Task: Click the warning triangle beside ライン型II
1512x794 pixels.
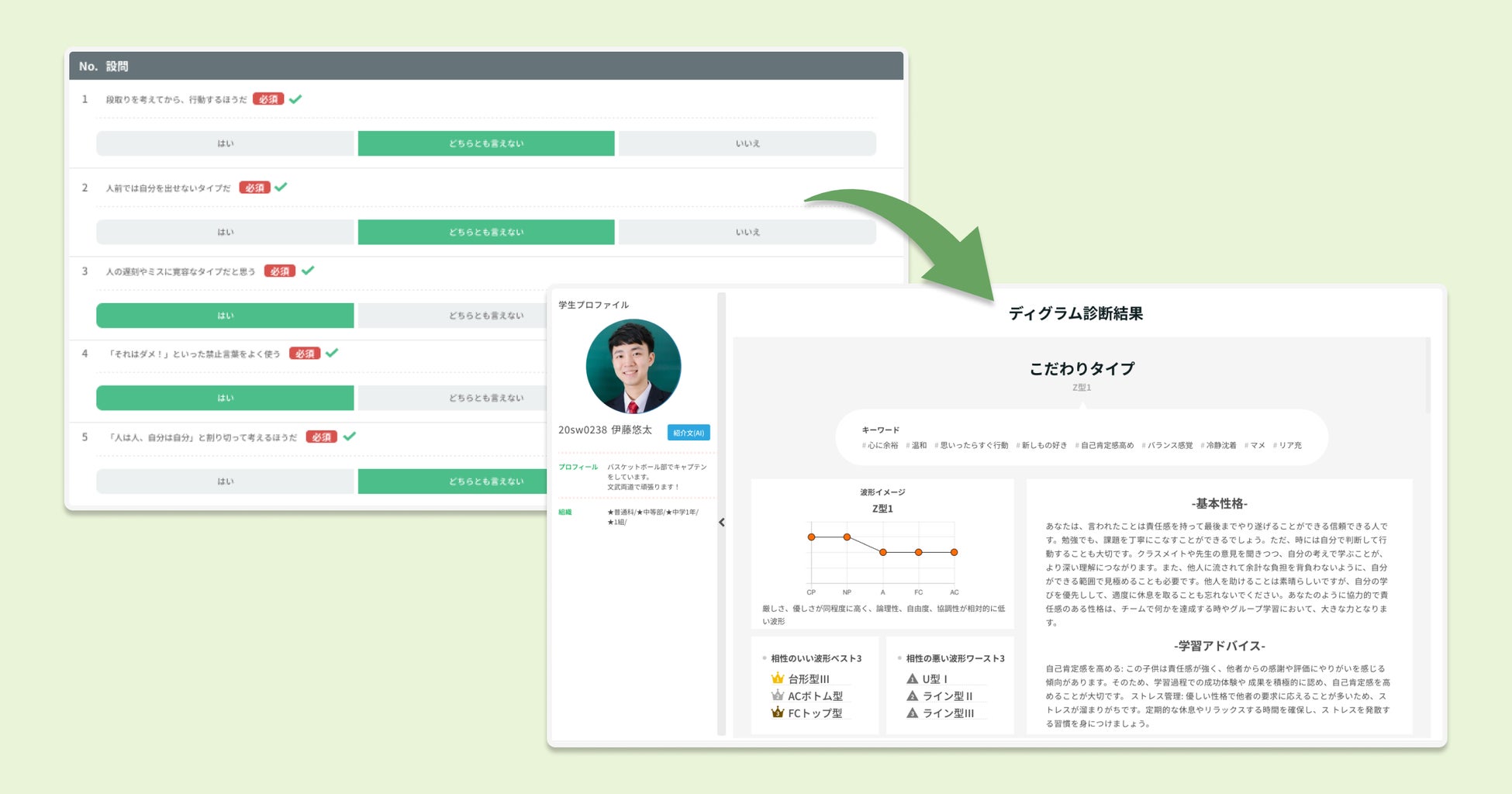Action: click(913, 696)
